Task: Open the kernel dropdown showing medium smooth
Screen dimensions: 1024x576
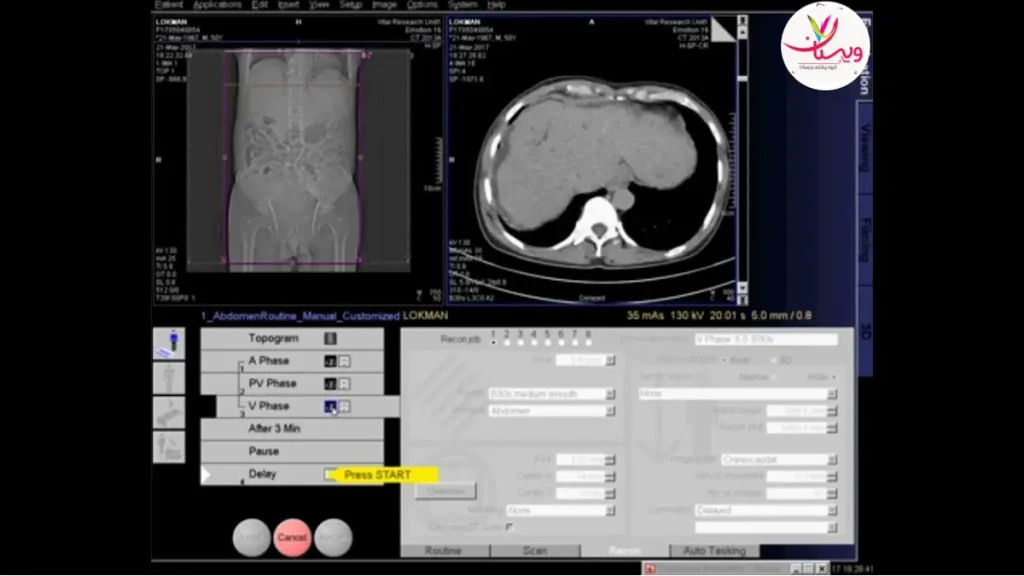Action: (610, 394)
